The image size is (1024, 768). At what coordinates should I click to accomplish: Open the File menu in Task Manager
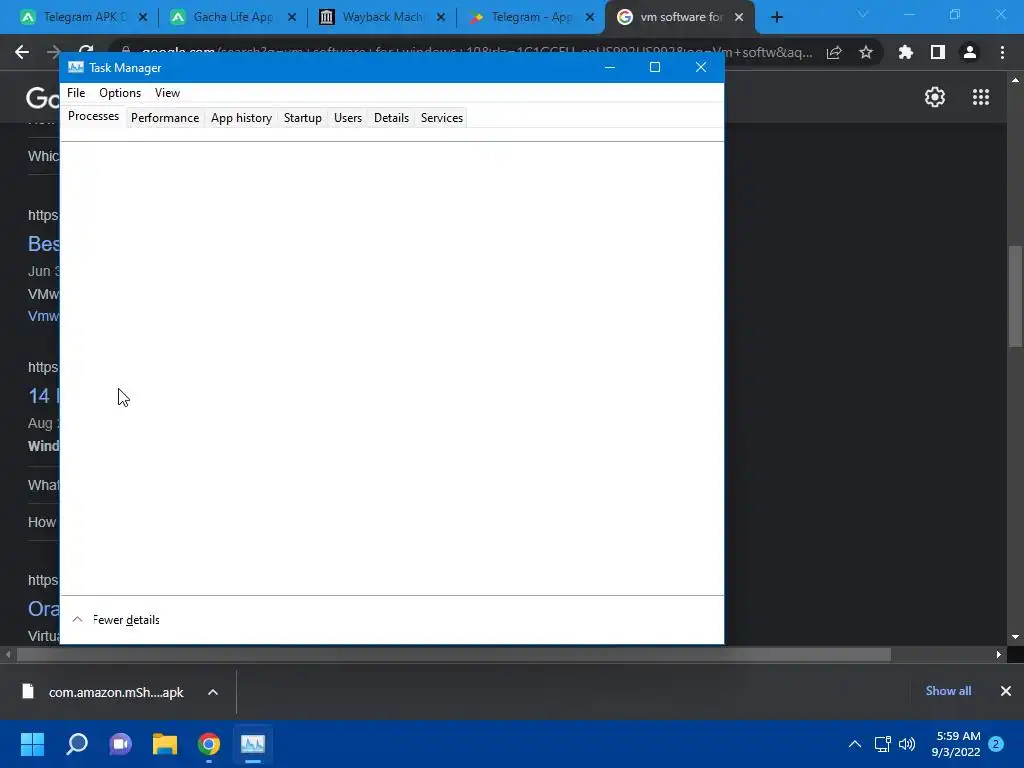76,93
